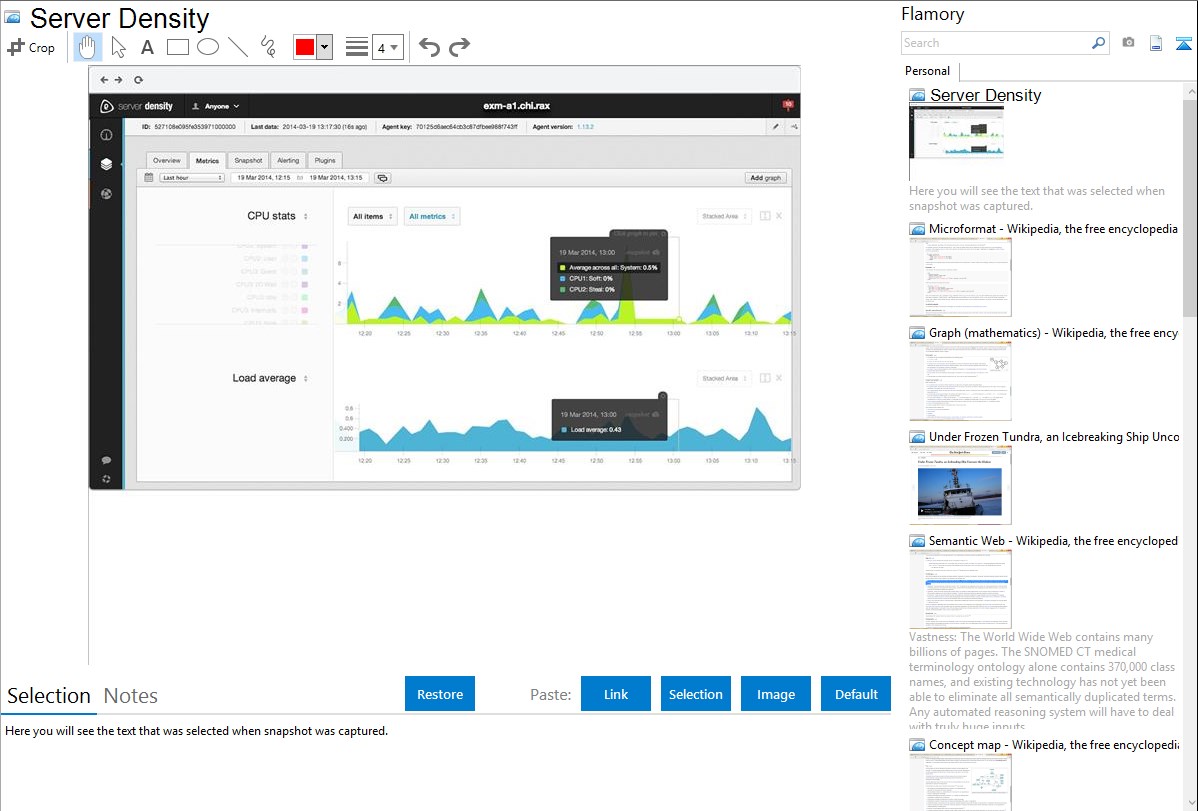The image size is (1198, 811).
Task: Open the Personal tab in Flamory panel
Action: click(x=927, y=71)
